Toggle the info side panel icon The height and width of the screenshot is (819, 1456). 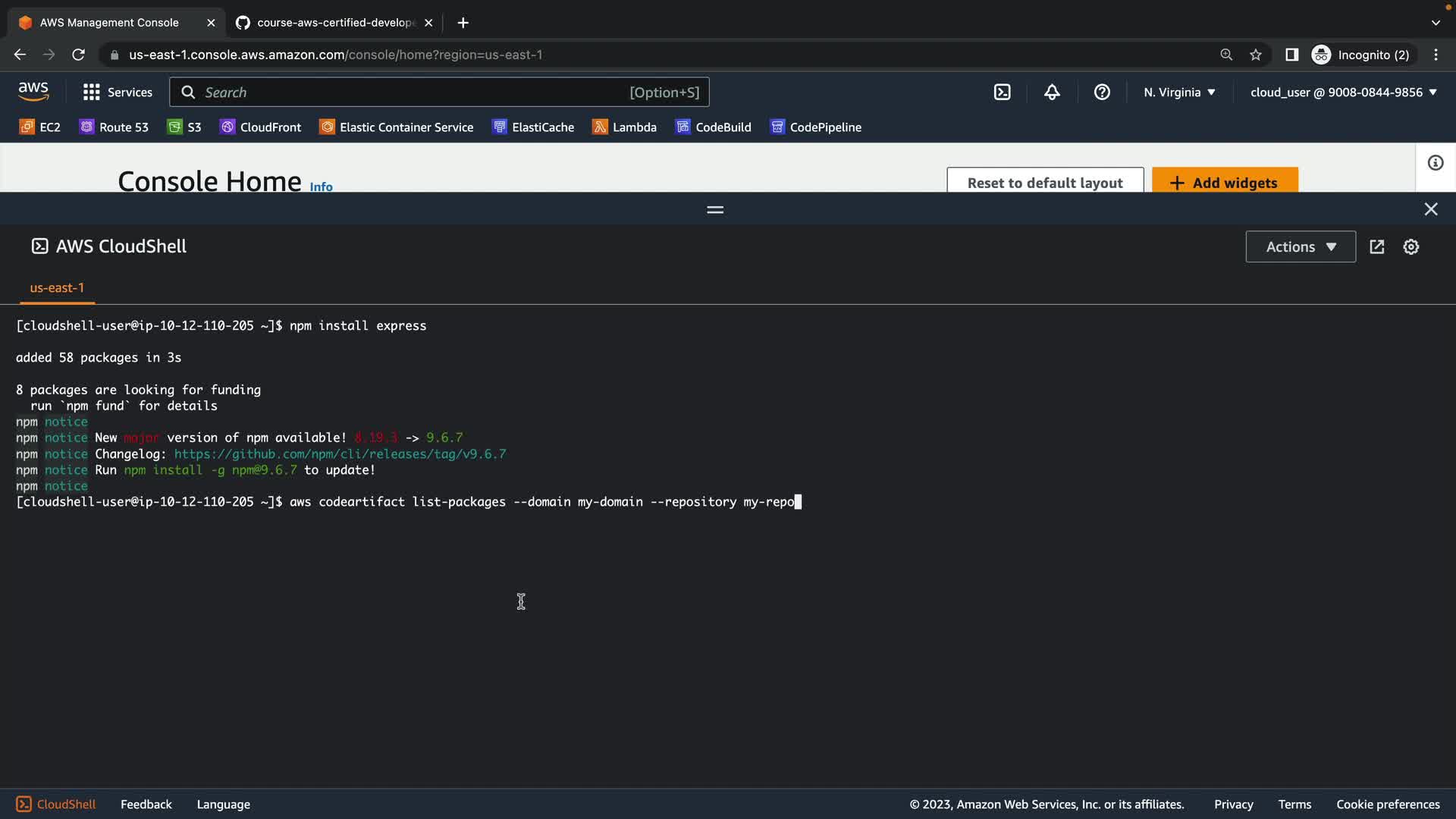(x=1435, y=163)
